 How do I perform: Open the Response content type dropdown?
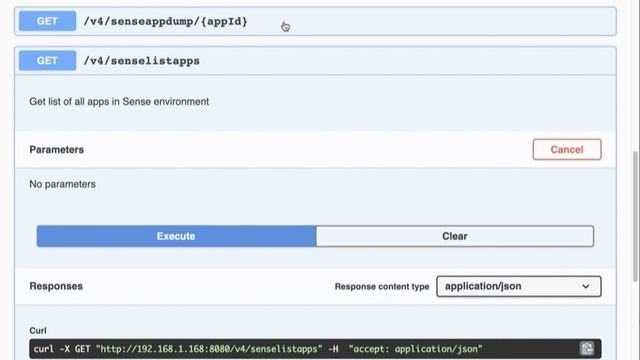(518, 286)
